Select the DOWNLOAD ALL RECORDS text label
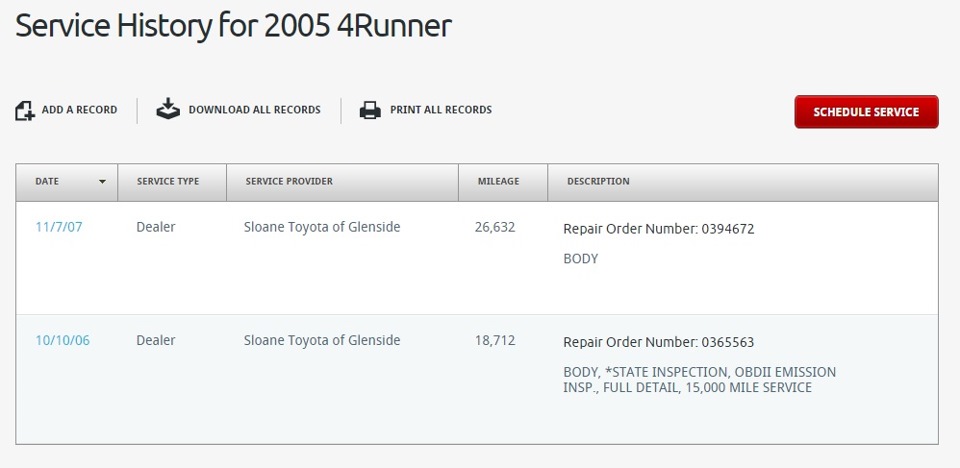 pos(255,110)
